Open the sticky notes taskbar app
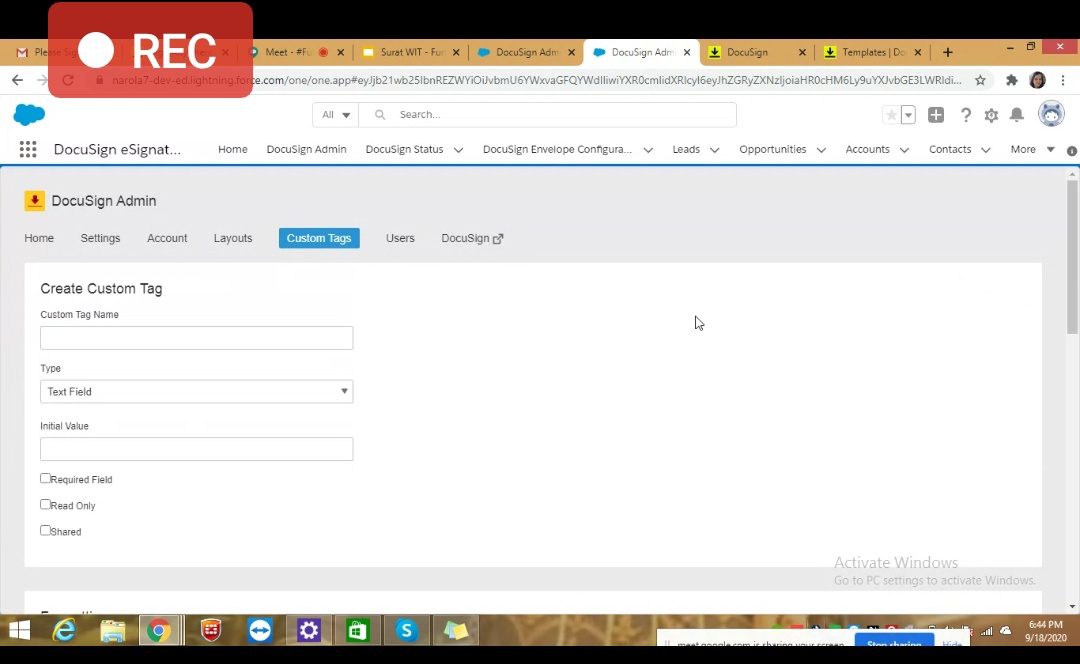Viewport: 1080px width, 664px height. [x=455, y=630]
